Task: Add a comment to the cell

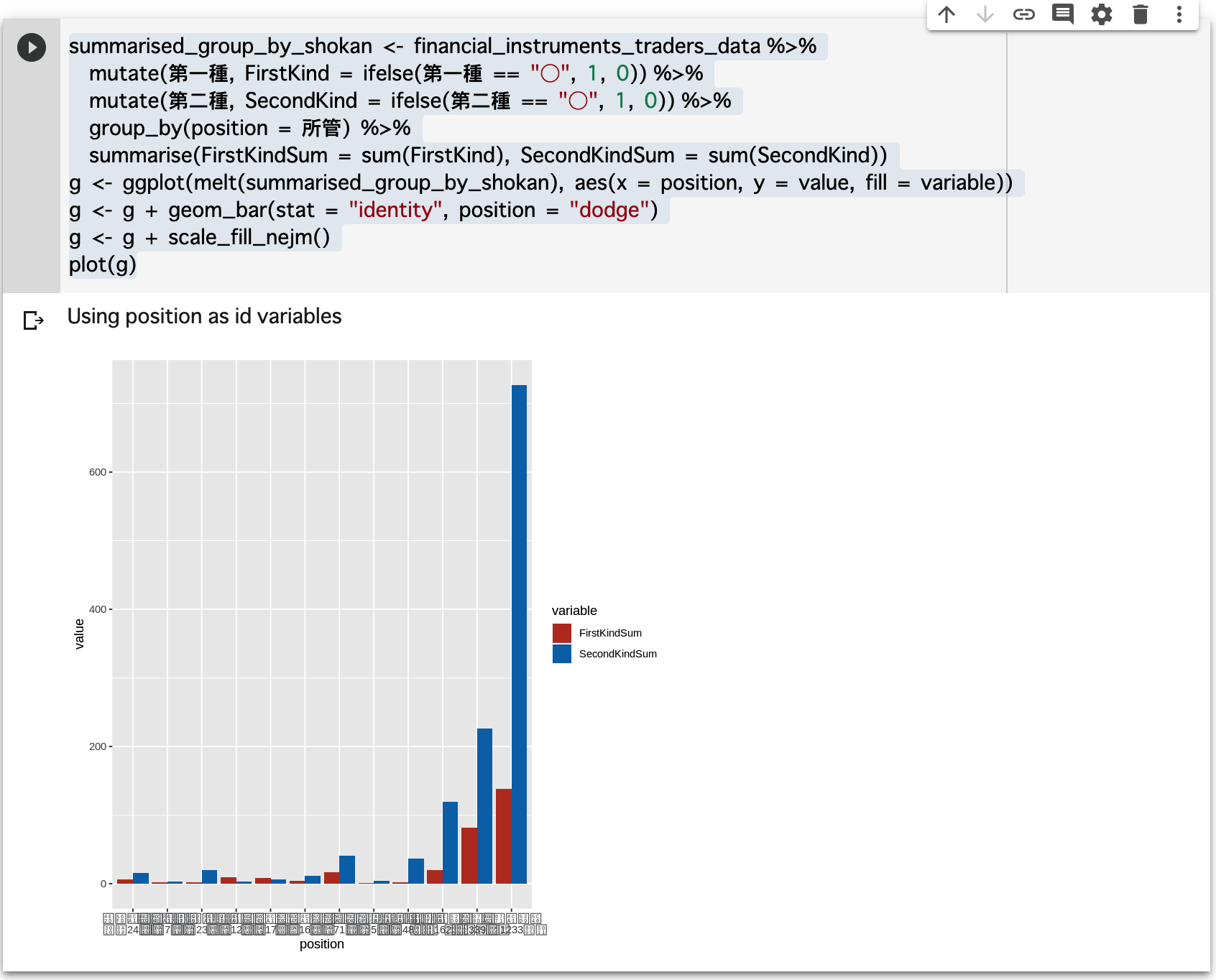Action: [x=1063, y=14]
